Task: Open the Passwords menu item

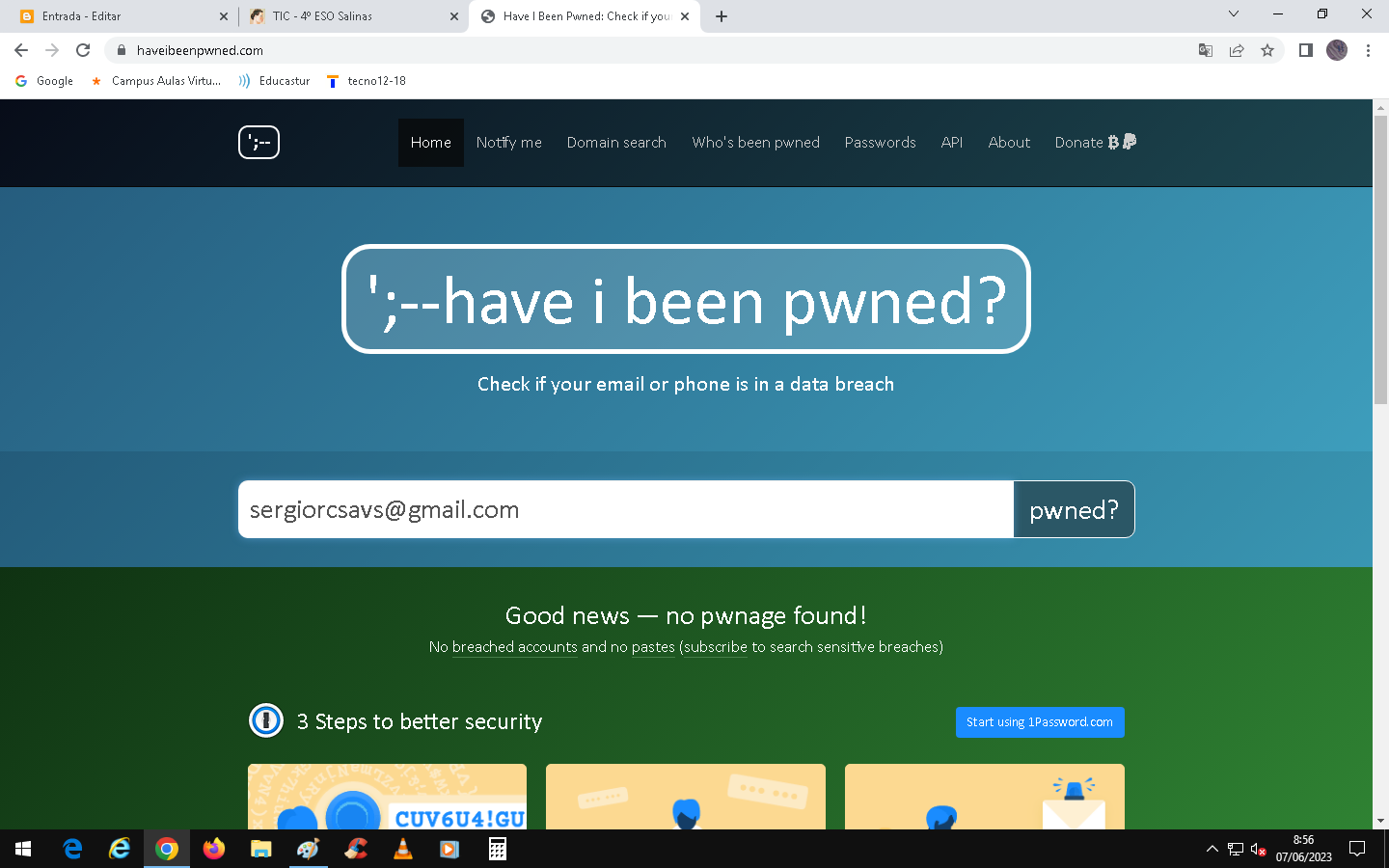Action: coord(880,143)
